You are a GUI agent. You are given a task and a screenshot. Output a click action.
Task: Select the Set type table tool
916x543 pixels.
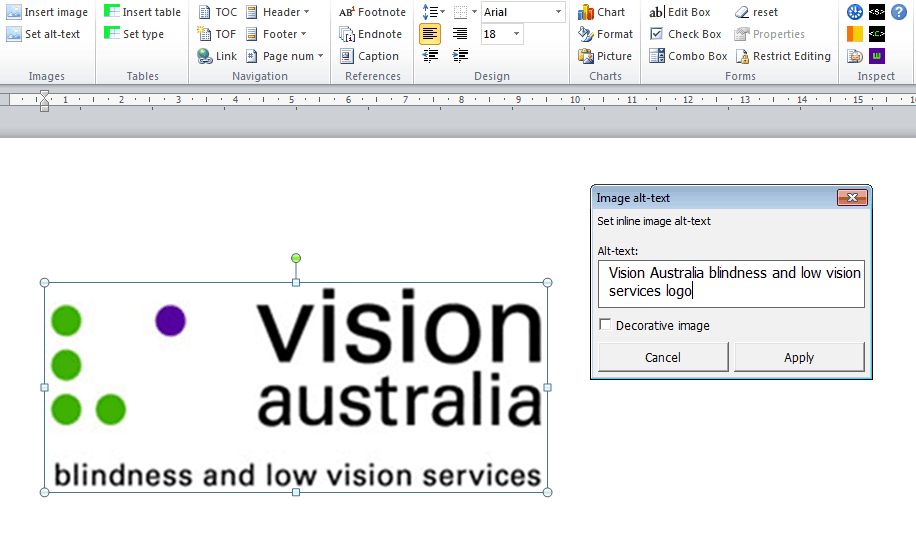tap(134, 34)
